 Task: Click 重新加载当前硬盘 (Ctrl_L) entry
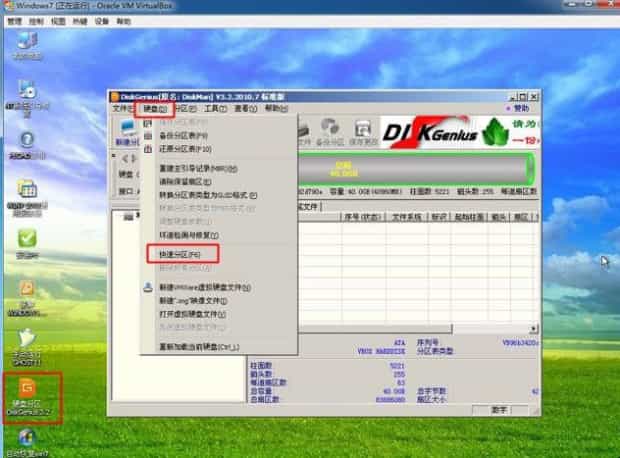coord(199,347)
